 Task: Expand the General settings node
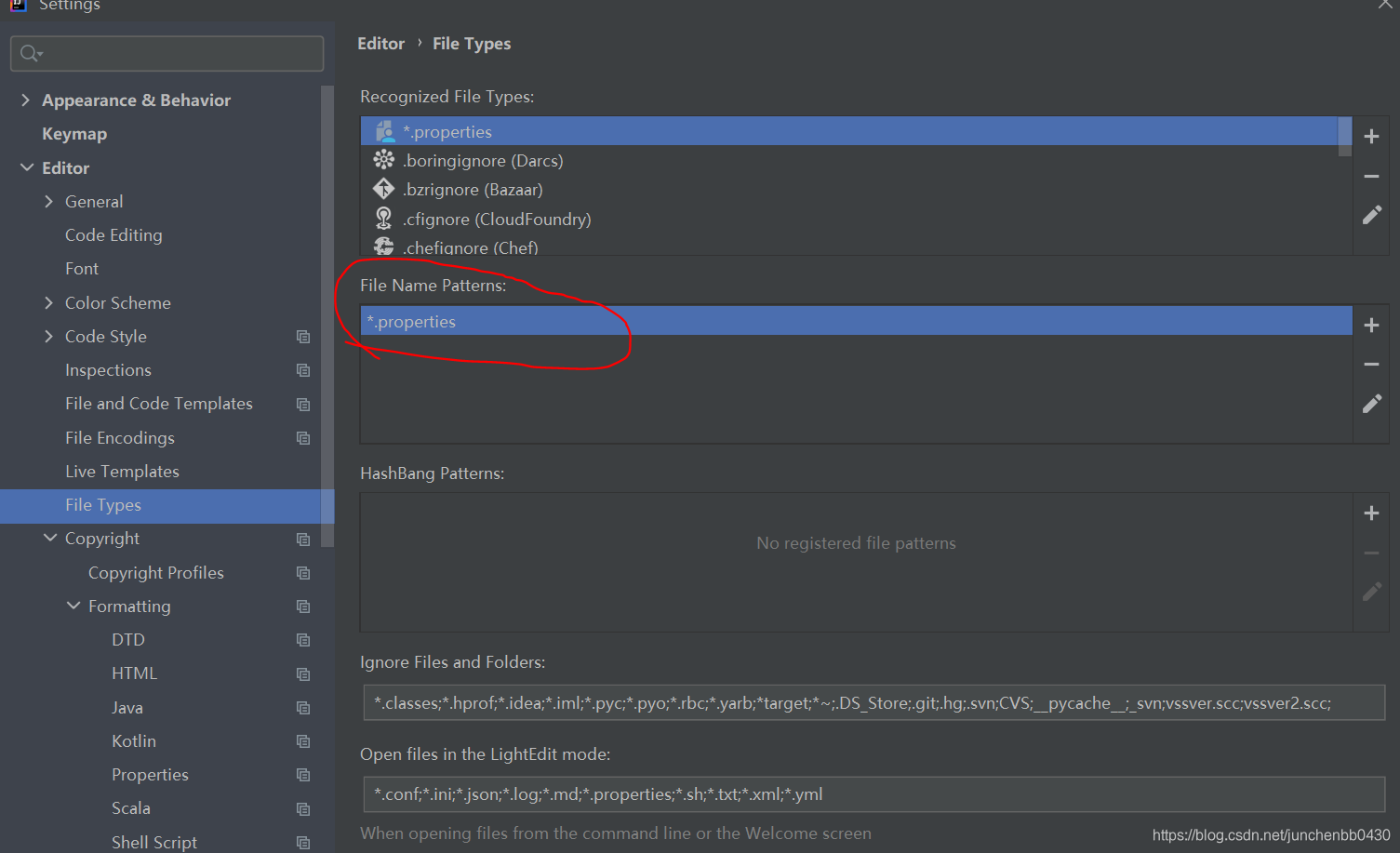pos(49,201)
